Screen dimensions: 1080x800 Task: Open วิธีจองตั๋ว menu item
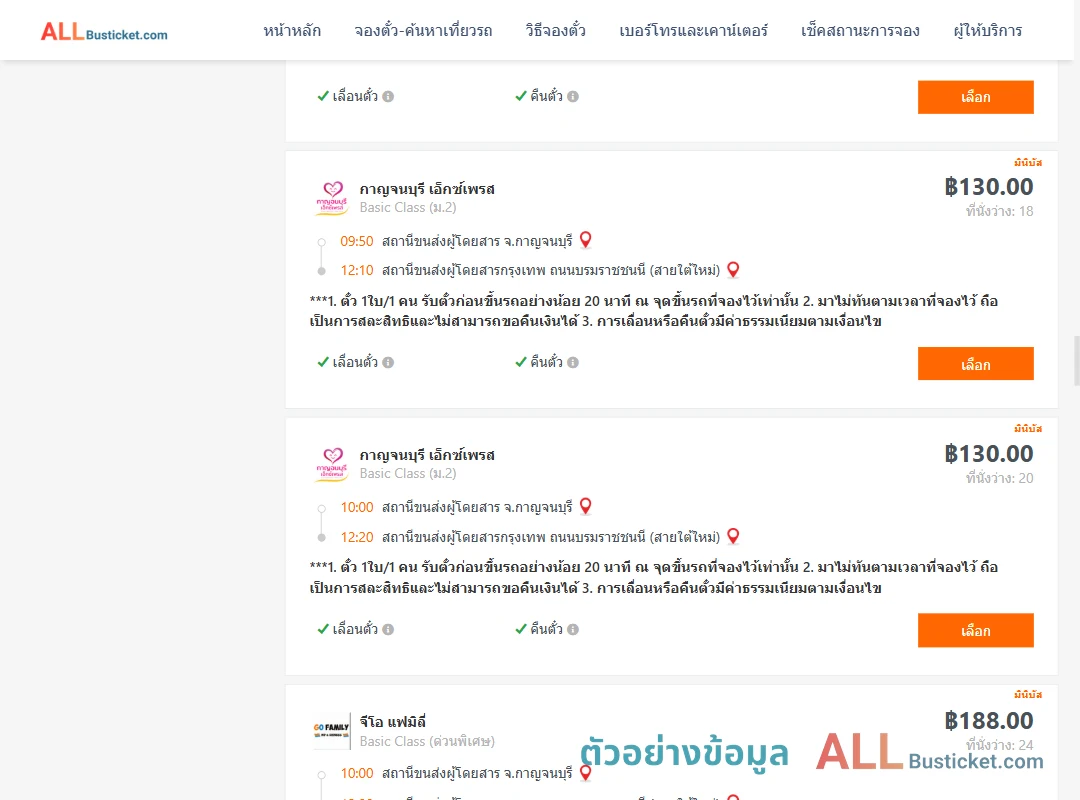tap(555, 31)
